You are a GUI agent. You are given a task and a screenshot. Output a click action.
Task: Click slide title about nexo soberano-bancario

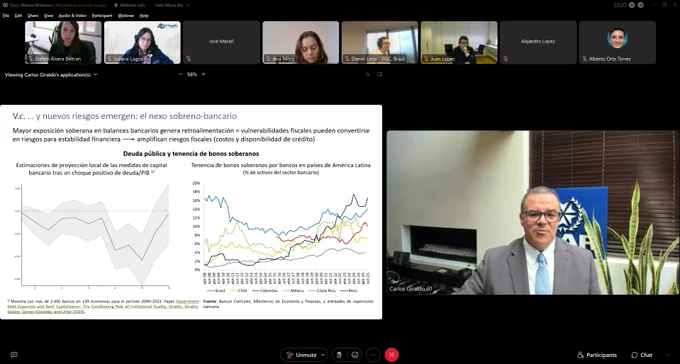point(125,116)
